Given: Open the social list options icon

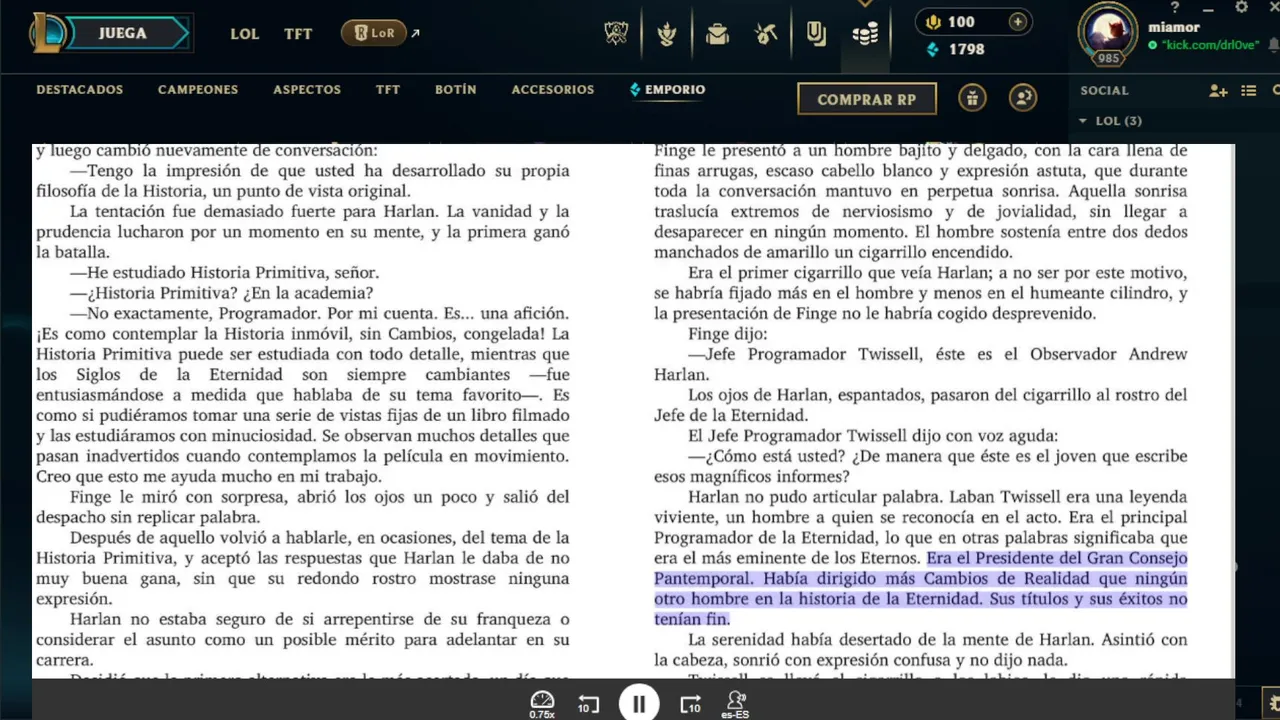Looking at the screenshot, I should pyautogui.click(x=1249, y=91).
